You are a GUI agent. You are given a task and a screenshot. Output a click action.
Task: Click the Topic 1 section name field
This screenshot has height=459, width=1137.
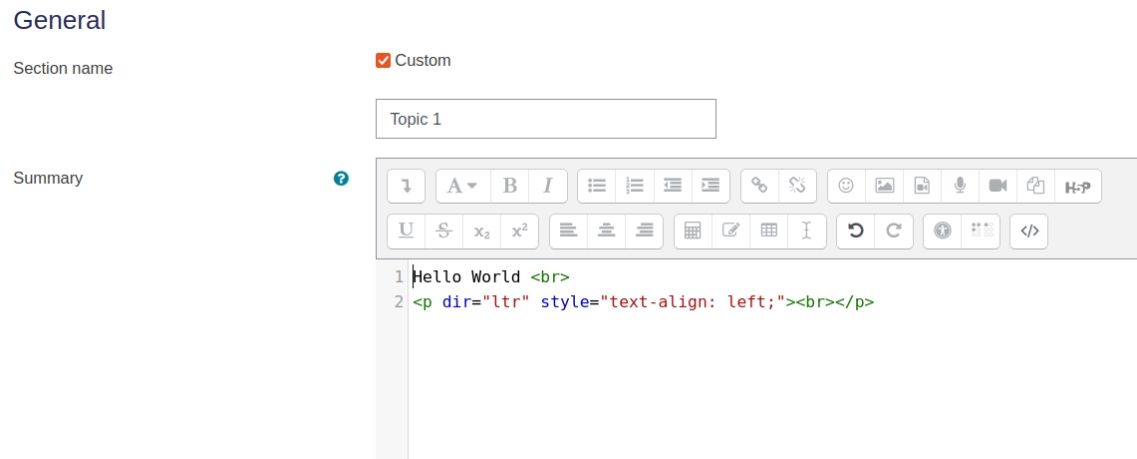pos(545,119)
